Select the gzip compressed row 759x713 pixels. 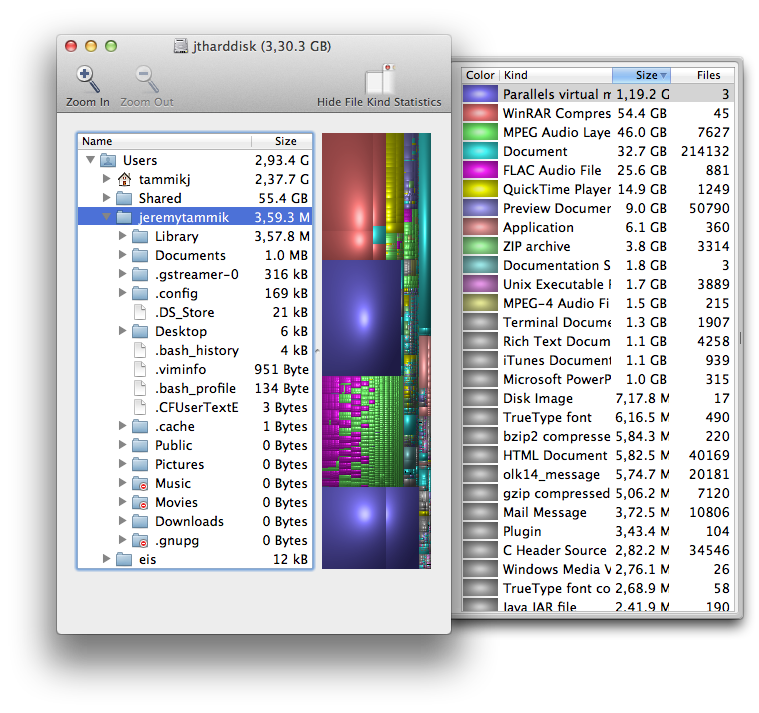pos(598,493)
